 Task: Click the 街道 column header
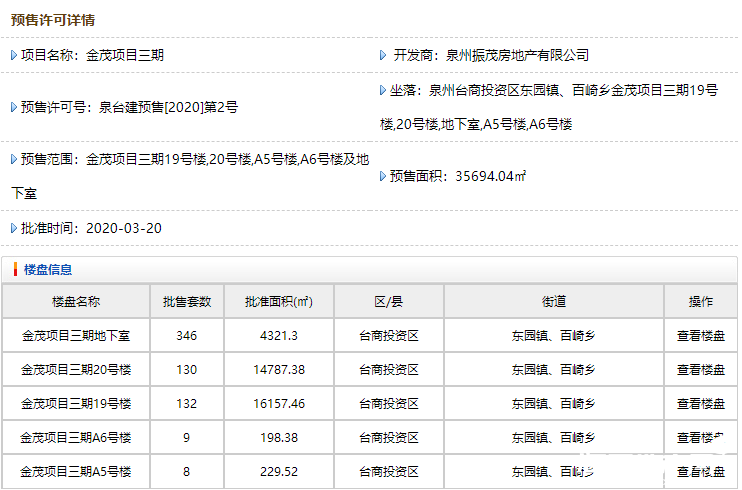point(554,302)
